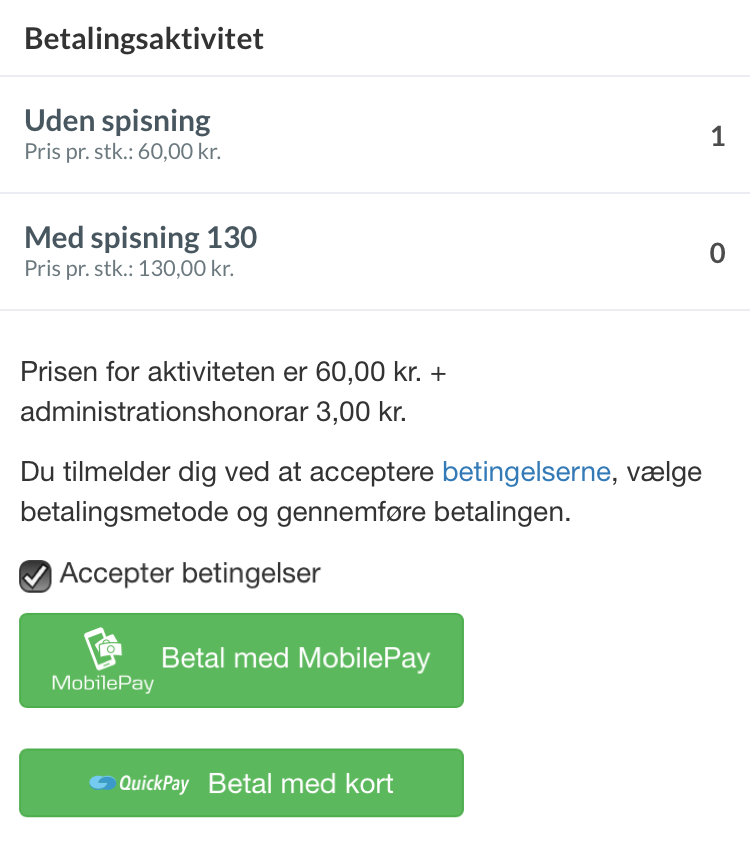Click the "Accepter betingelser" label text
The width and height of the screenshot is (750, 841).
[x=190, y=574]
